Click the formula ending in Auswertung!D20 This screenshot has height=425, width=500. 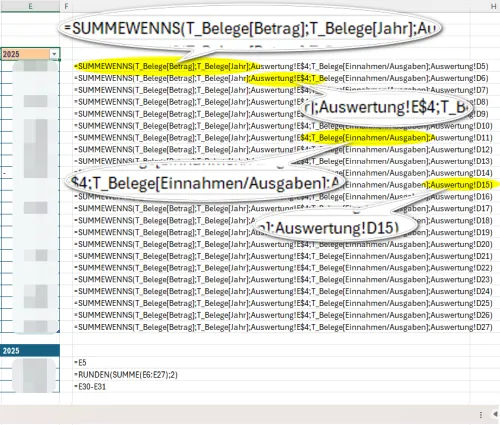click(283, 244)
